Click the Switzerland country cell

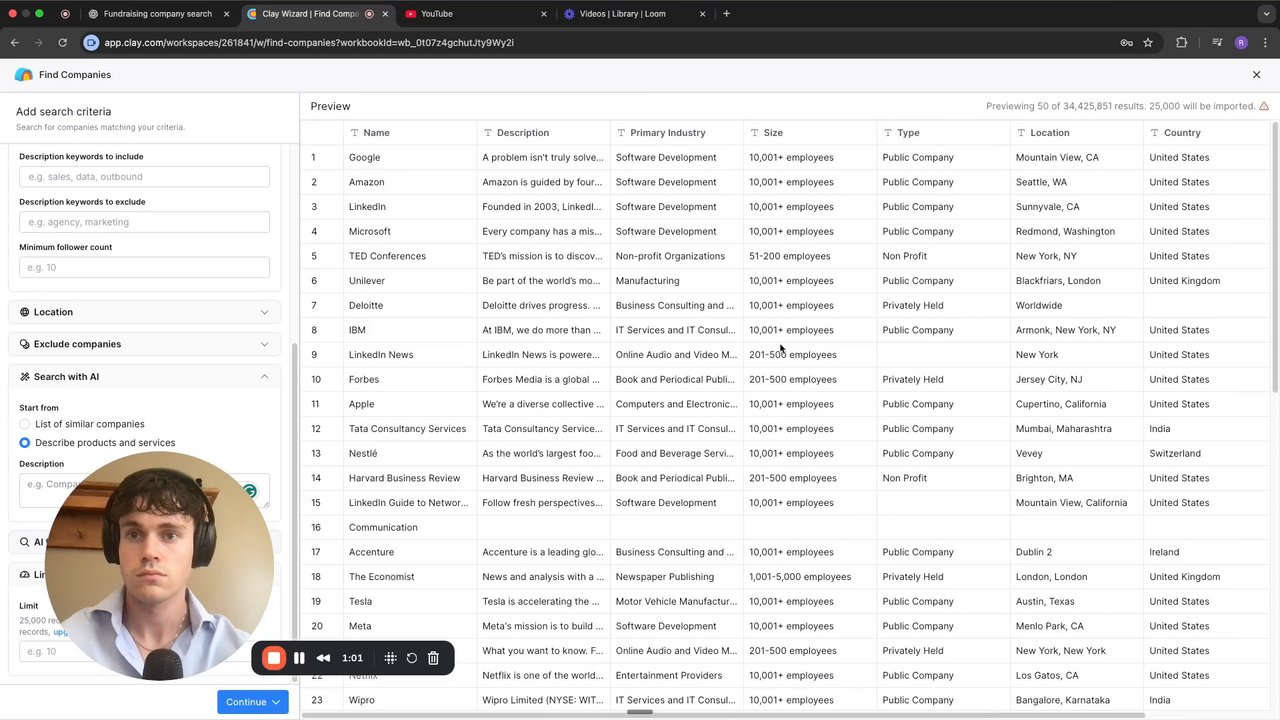[1207, 453]
